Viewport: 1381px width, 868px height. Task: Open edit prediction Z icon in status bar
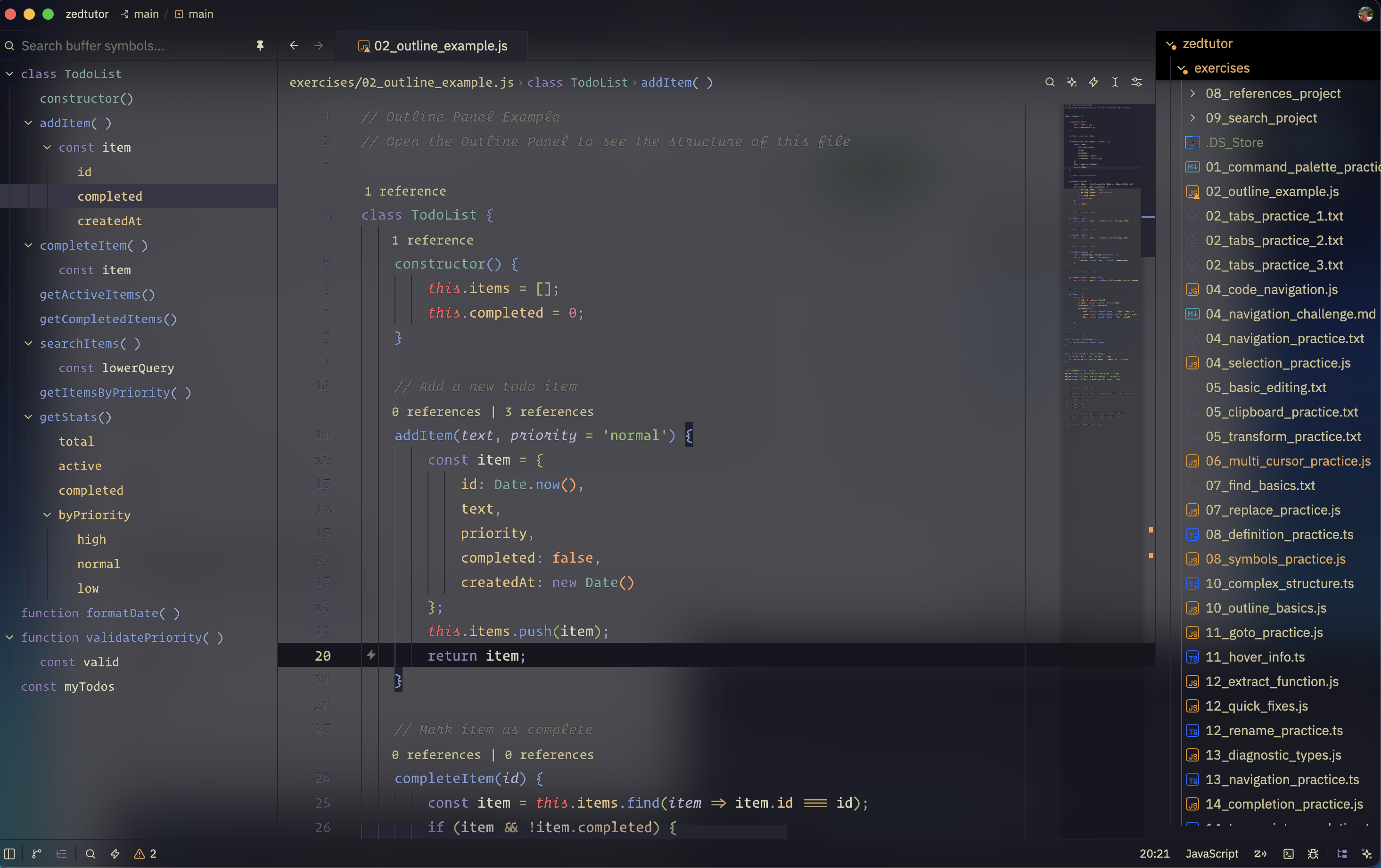tap(1260, 854)
